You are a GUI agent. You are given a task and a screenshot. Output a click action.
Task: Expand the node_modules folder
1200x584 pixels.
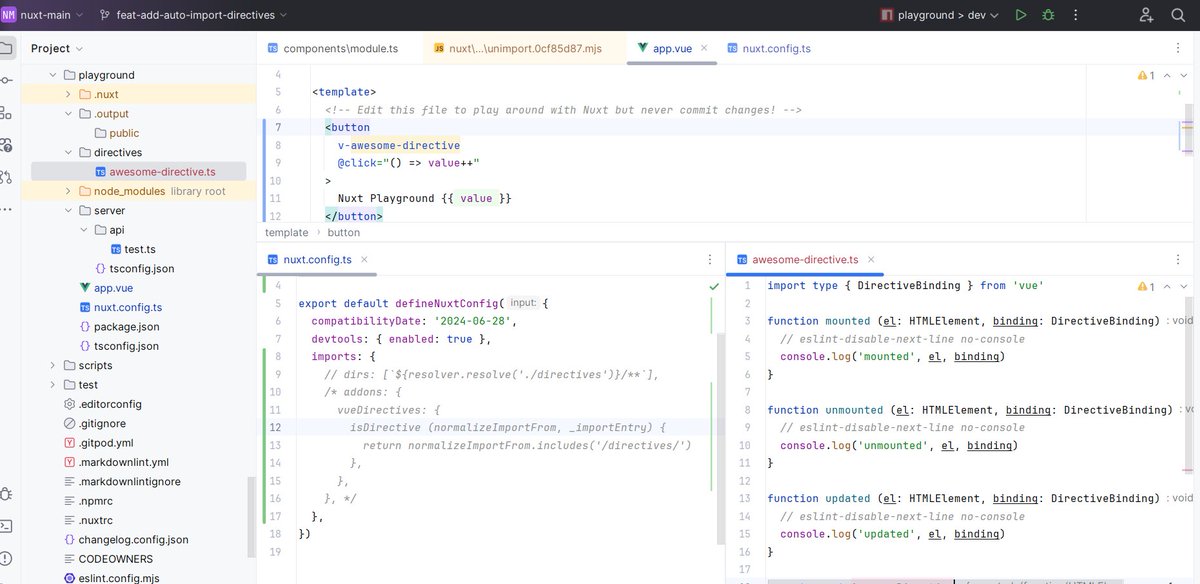point(69,191)
